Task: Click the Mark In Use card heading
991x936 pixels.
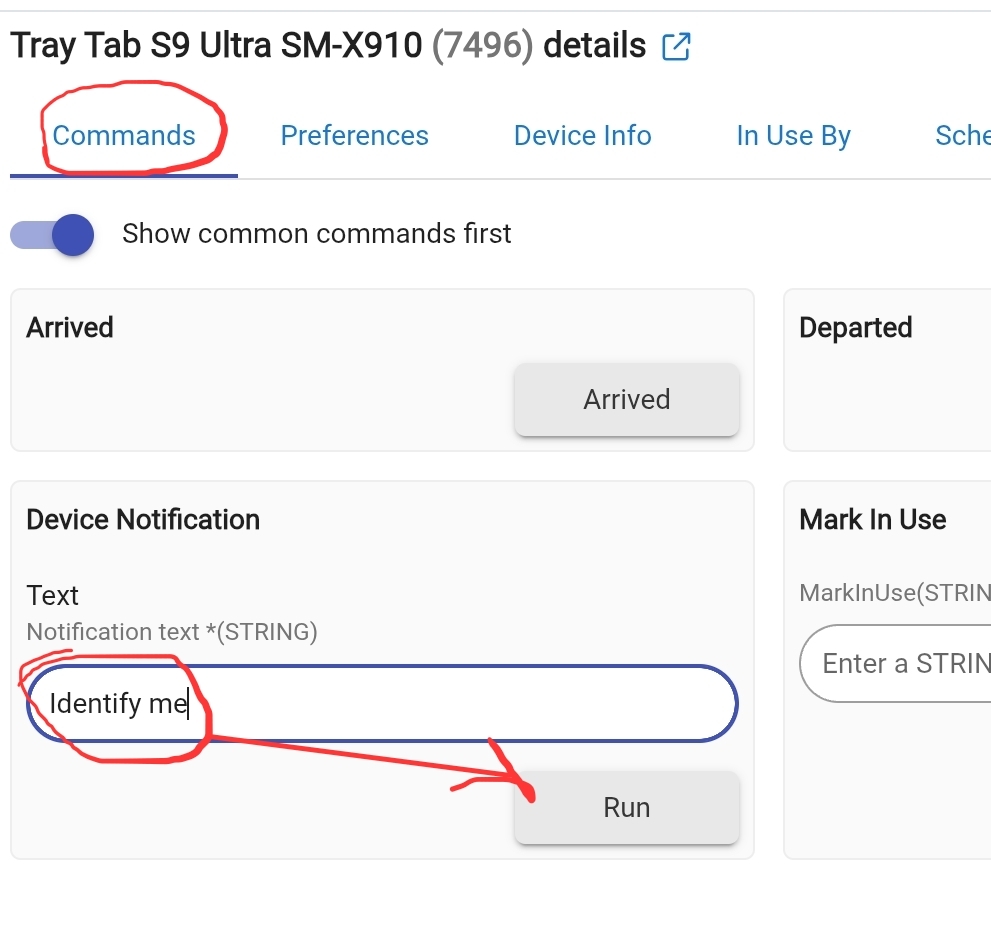Action: [x=872, y=520]
